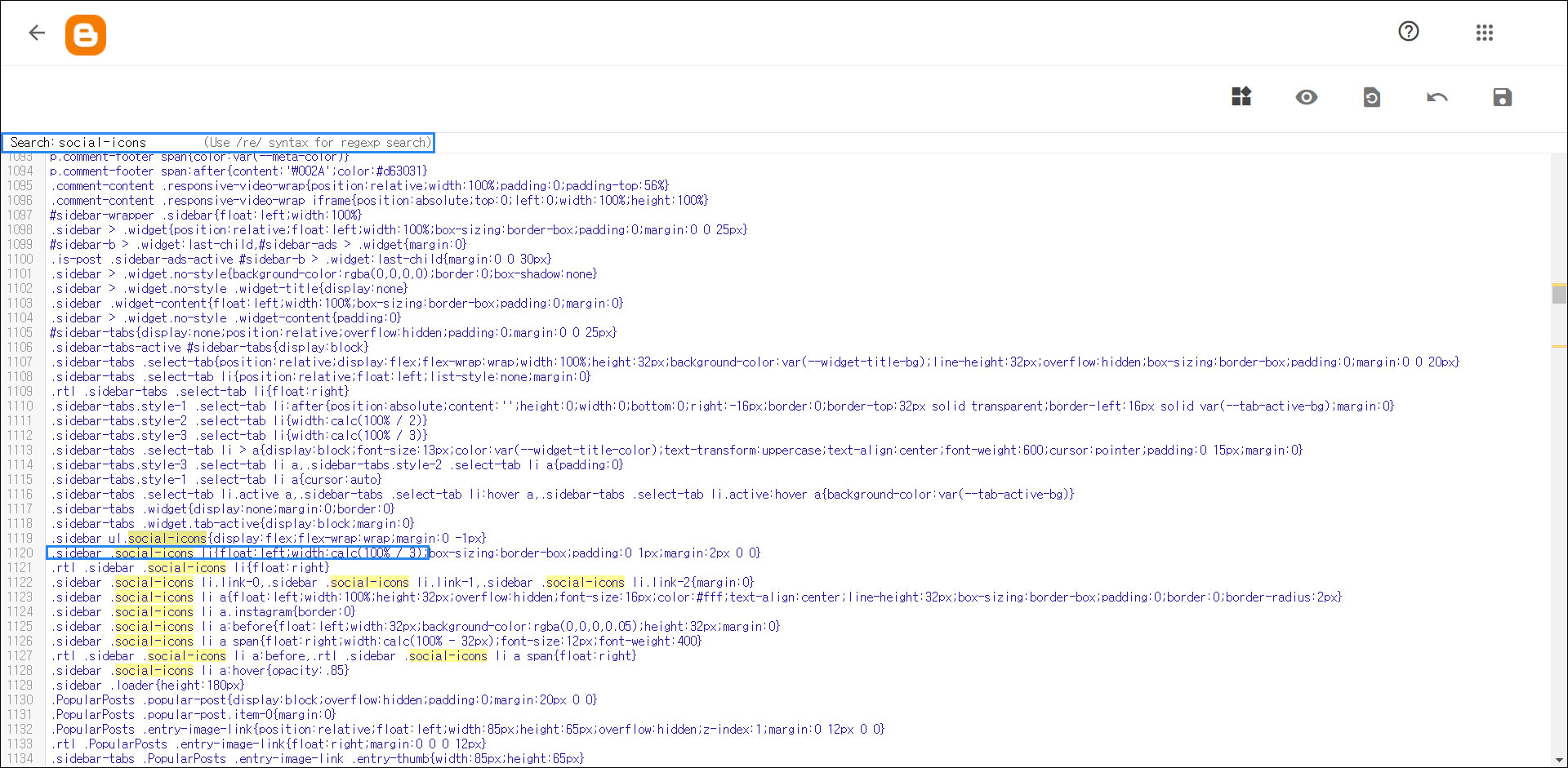Screen dimensions: 1568x768
Task: Click '.sidebar-tabs.style-2' line 1111
Action: click(238, 420)
